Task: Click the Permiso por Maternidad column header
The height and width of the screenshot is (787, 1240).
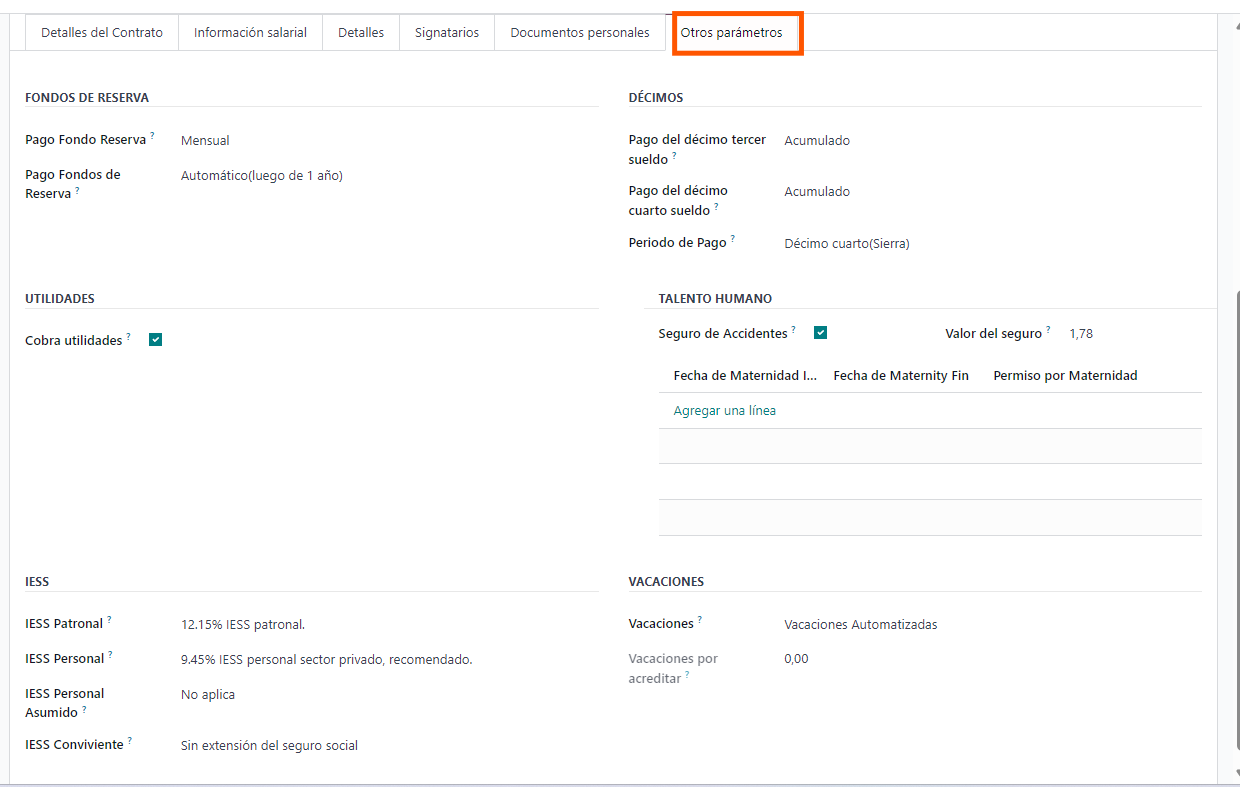Action: [1065, 376]
